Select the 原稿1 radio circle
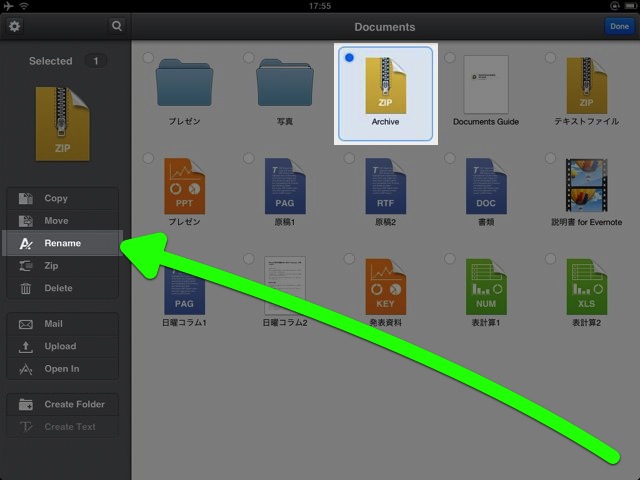This screenshot has height=480, width=640. click(x=249, y=158)
